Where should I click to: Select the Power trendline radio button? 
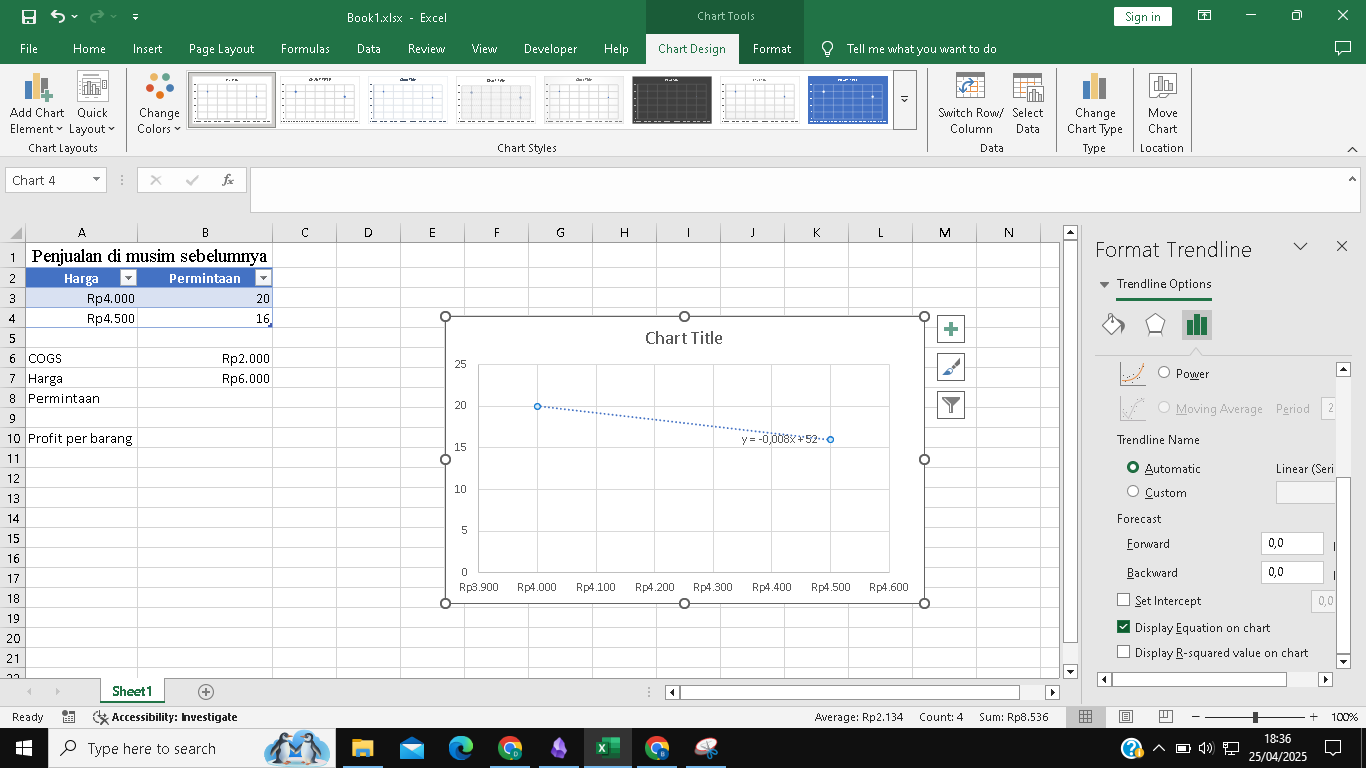tap(1164, 372)
